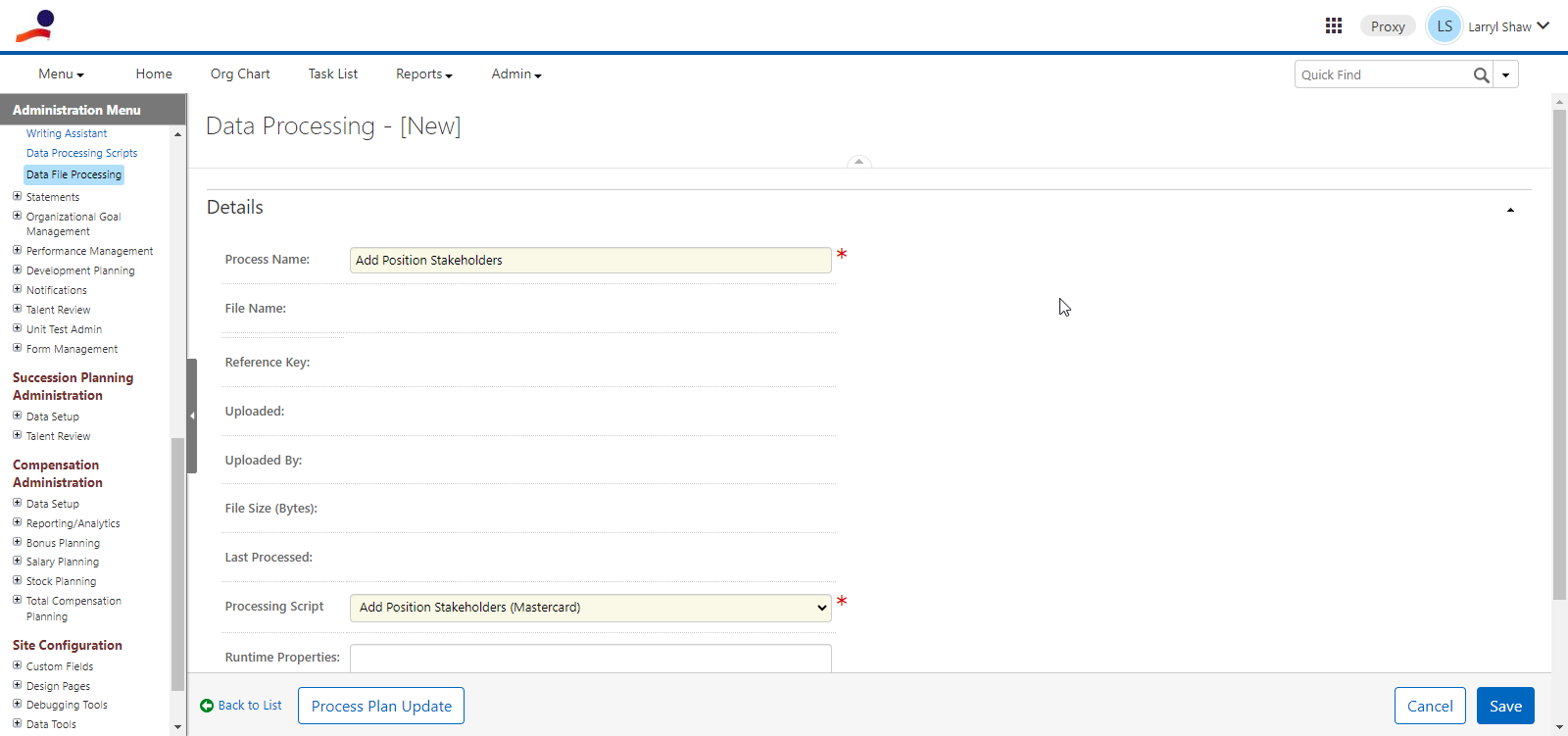Open Compensation Administration Data Setup item
Screen dimensions: 1568x736
click(53, 504)
